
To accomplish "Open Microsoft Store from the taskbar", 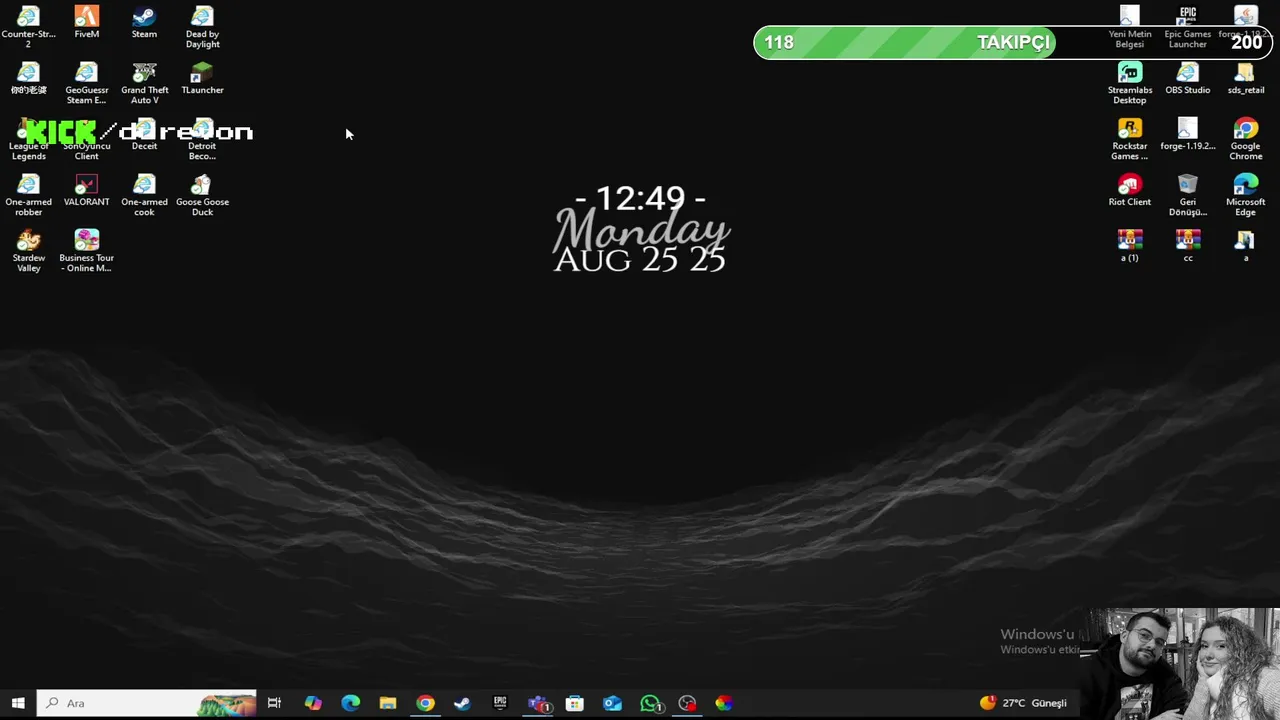I will point(575,703).
